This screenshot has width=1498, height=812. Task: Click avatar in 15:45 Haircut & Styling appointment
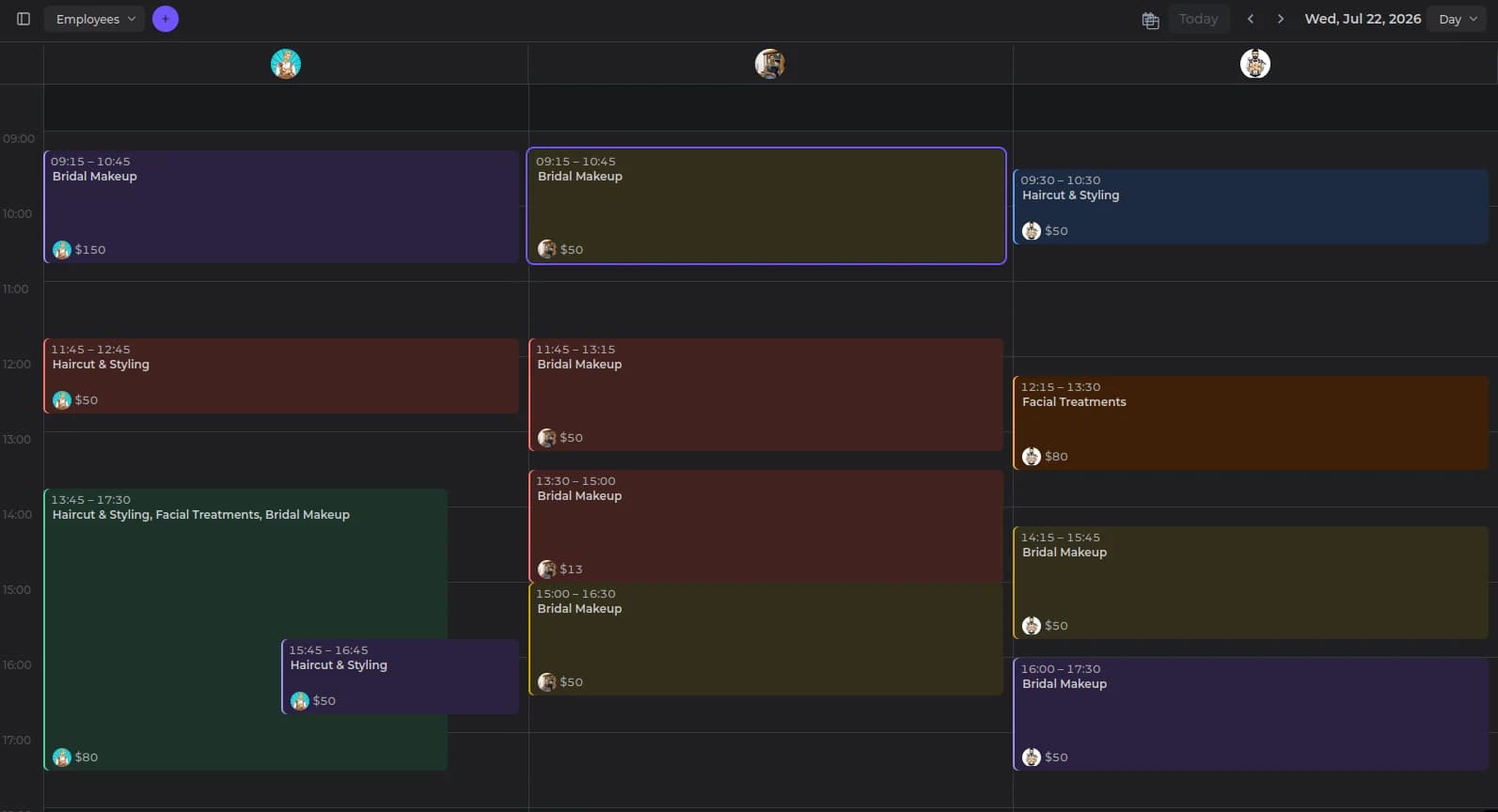point(300,700)
